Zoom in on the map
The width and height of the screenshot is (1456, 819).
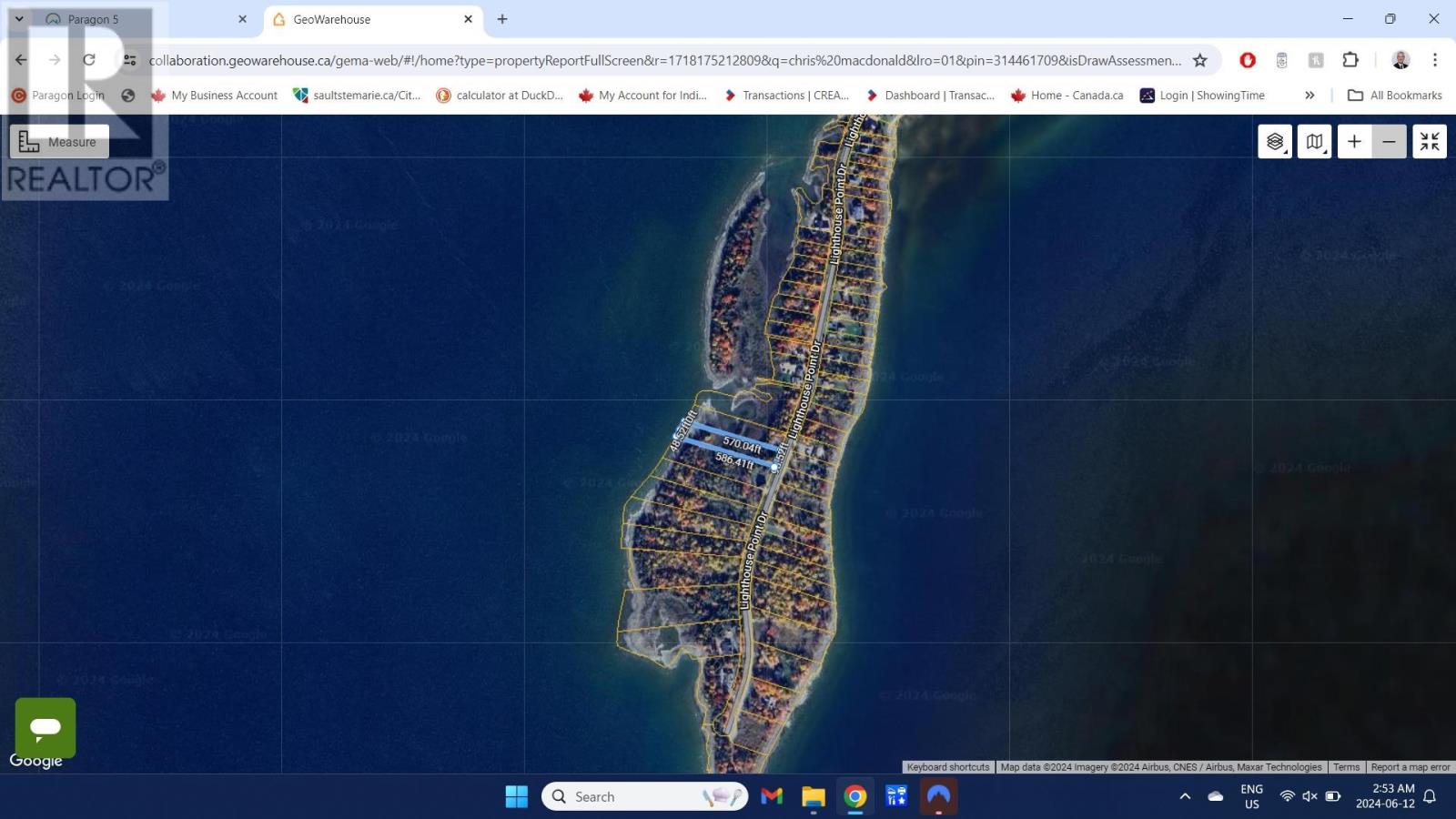(x=1354, y=142)
